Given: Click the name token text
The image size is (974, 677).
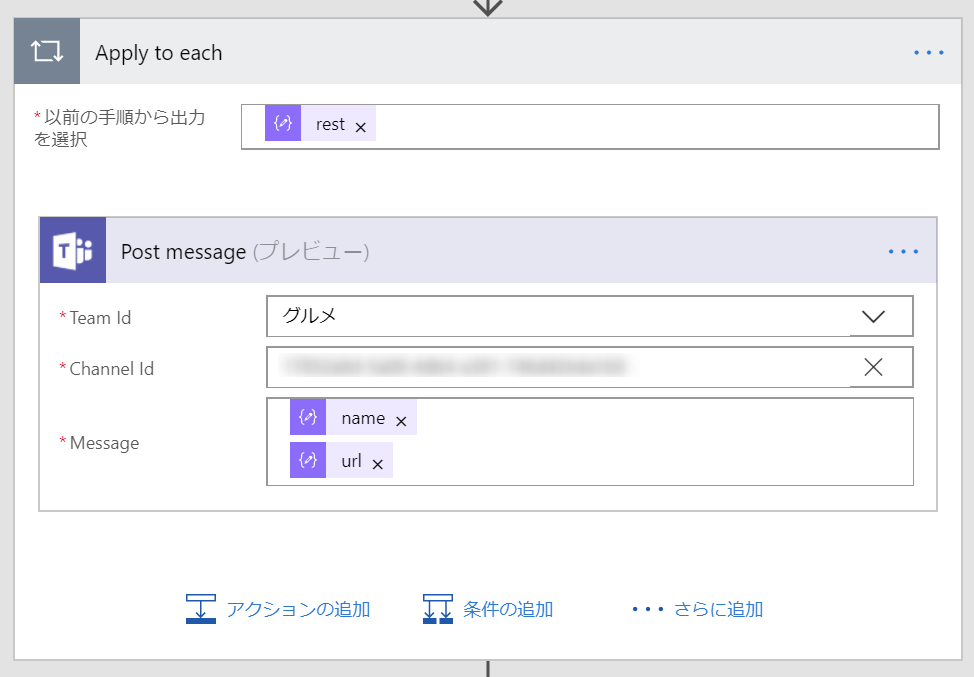Looking at the screenshot, I should pyautogui.click(x=363, y=419).
